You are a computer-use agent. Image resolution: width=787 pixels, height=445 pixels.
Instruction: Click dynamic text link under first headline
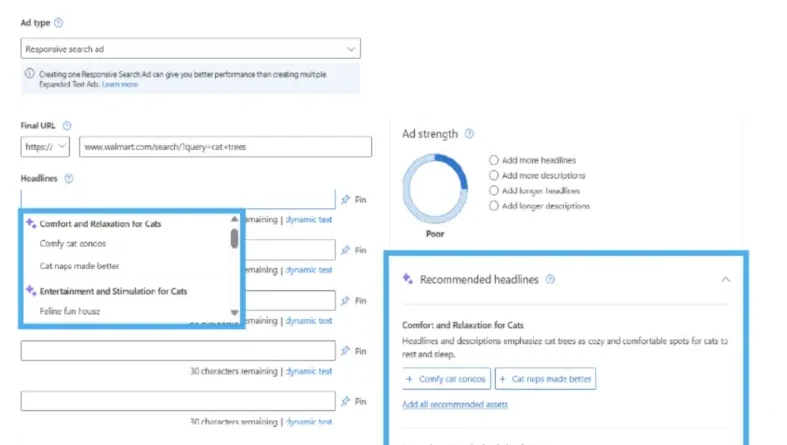click(x=309, y=220)
